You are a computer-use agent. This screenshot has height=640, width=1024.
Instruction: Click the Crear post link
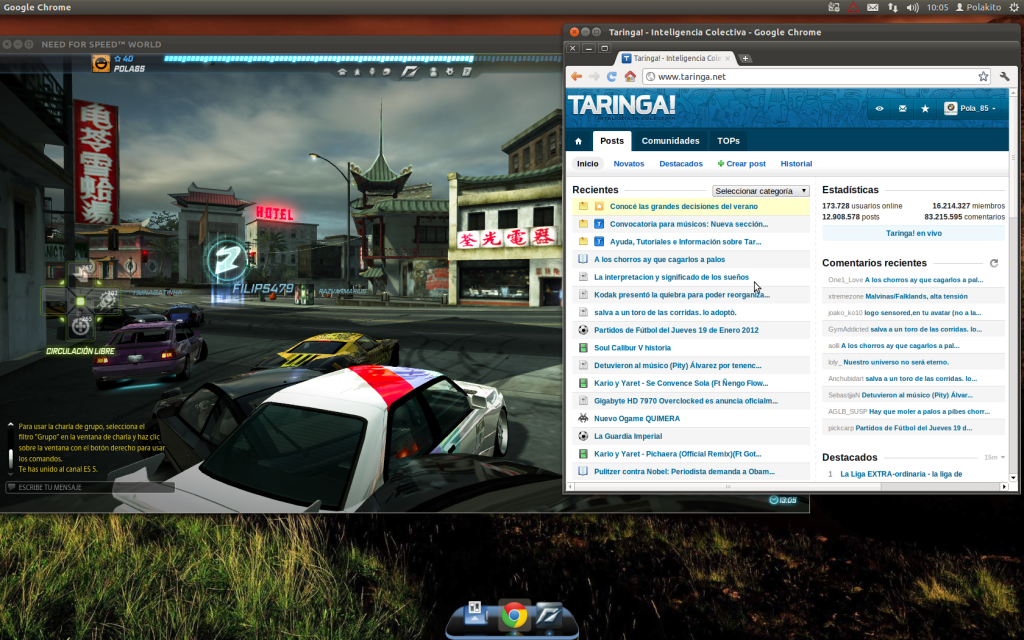(741, 164)
